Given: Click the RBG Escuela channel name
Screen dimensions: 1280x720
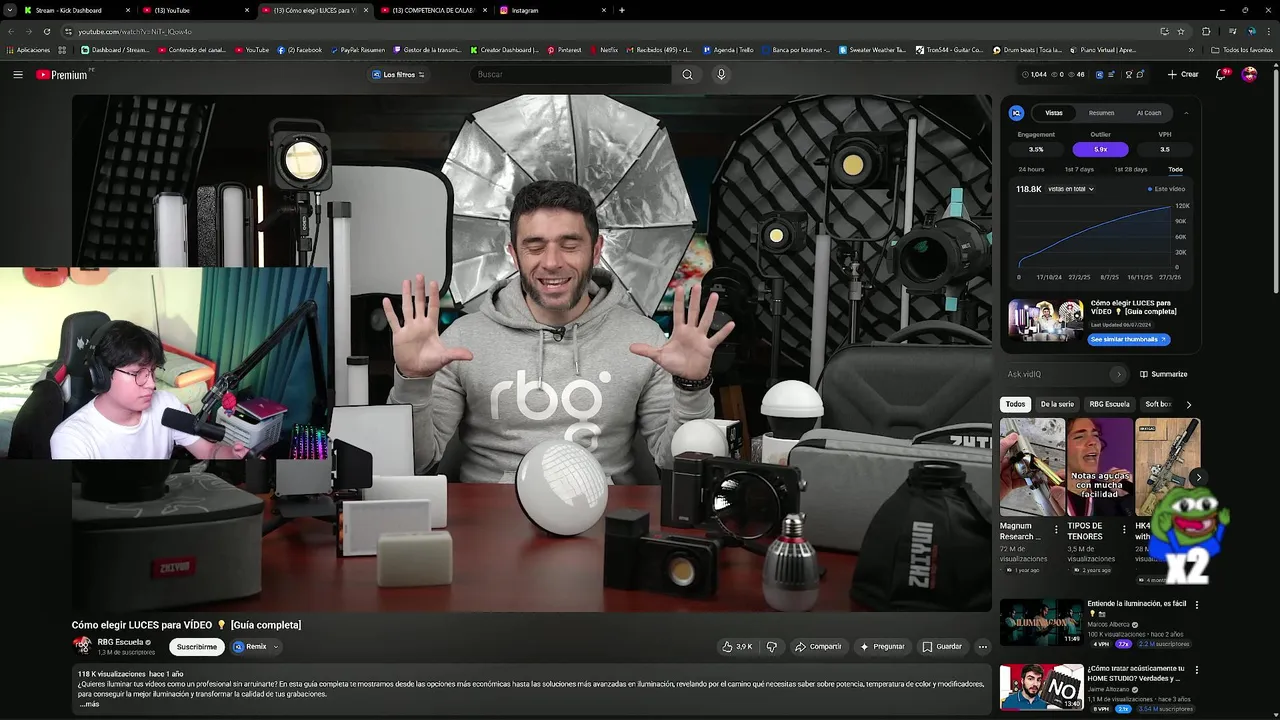Looking at the screenshot, I should tap(120, 642).
